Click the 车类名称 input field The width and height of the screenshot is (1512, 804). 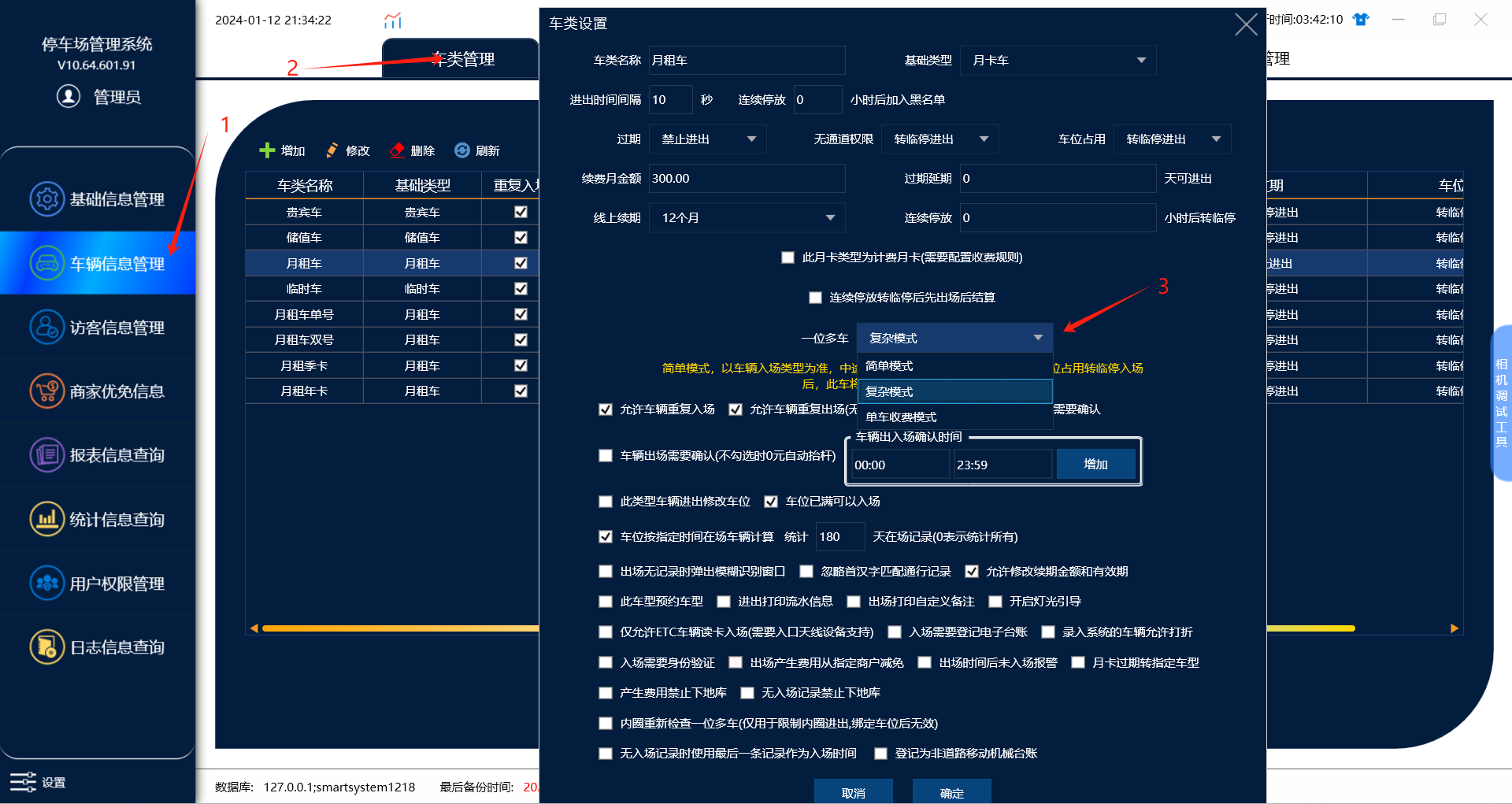point(747,61)
